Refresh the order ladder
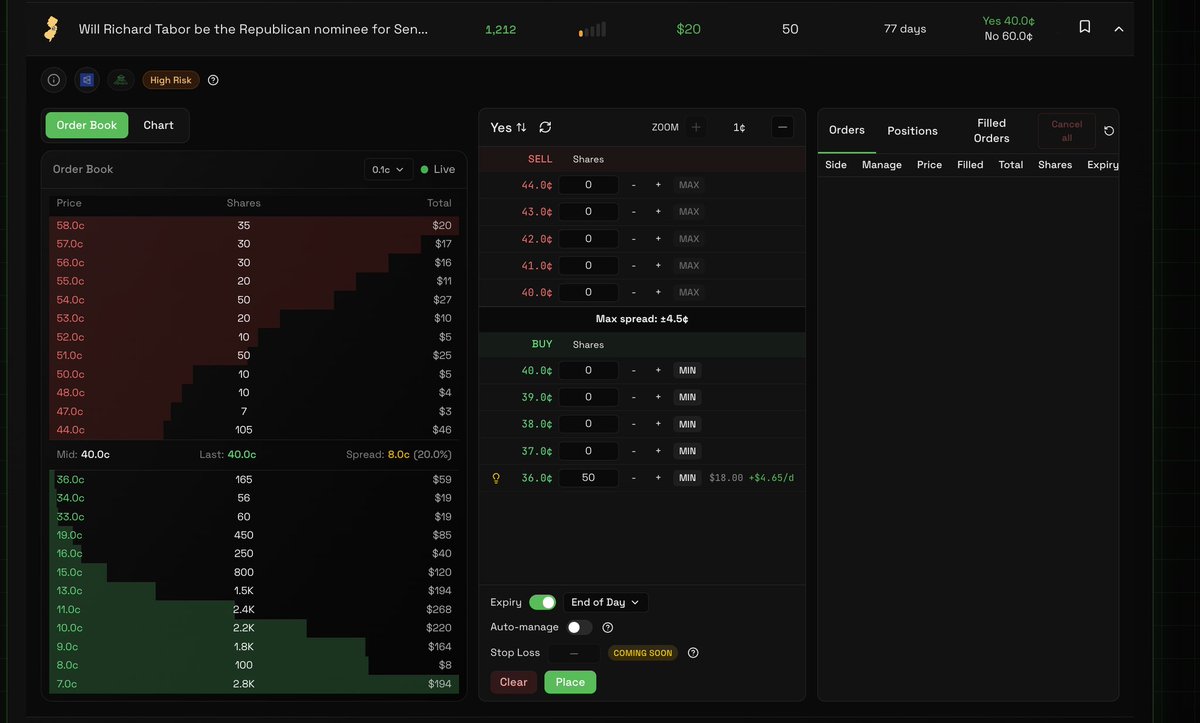Viewport: 1200px width, 723px height. (545, 127)
